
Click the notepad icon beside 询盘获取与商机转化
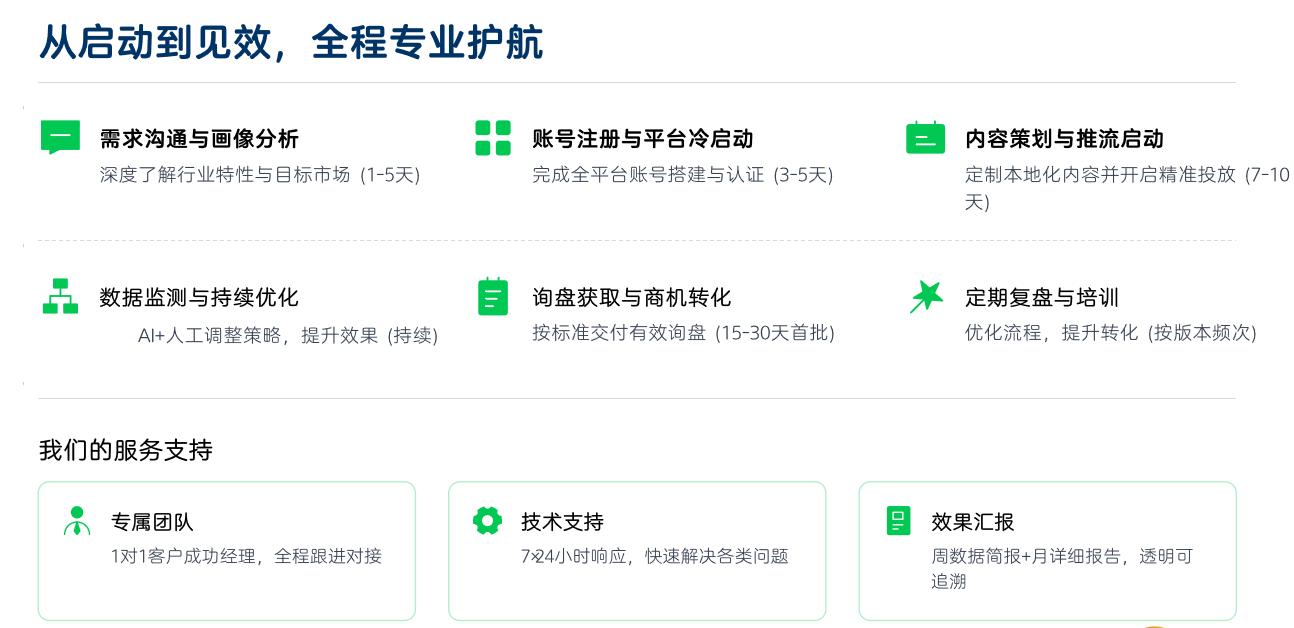(x=493, y=296)
